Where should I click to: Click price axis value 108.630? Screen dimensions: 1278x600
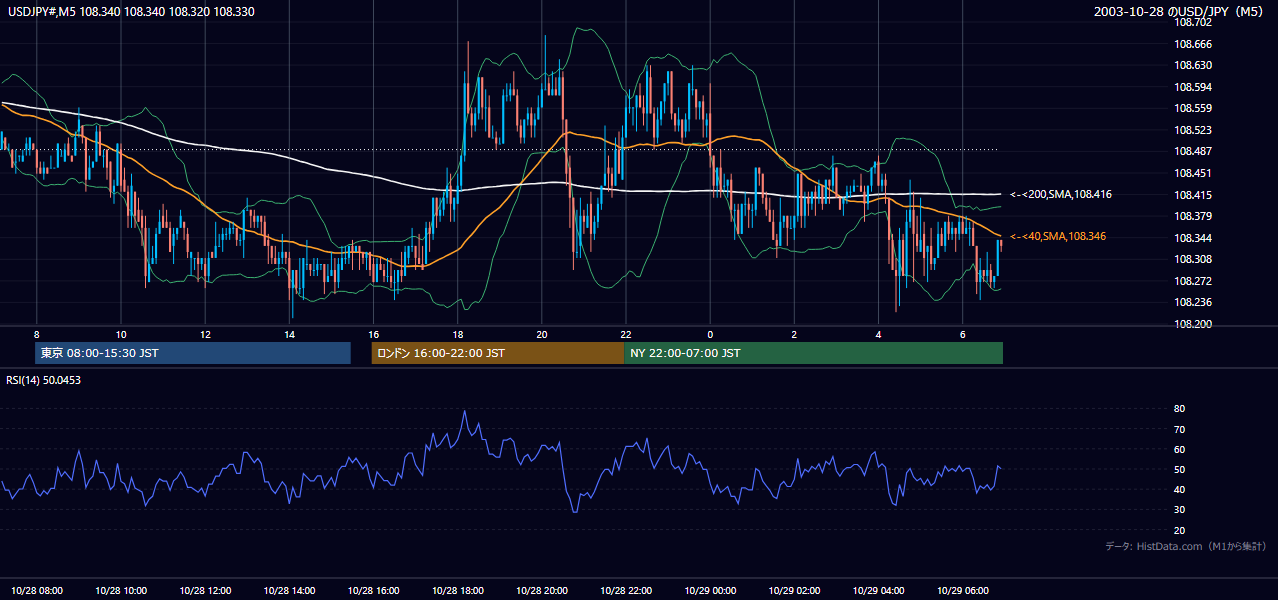(1192, 65)
